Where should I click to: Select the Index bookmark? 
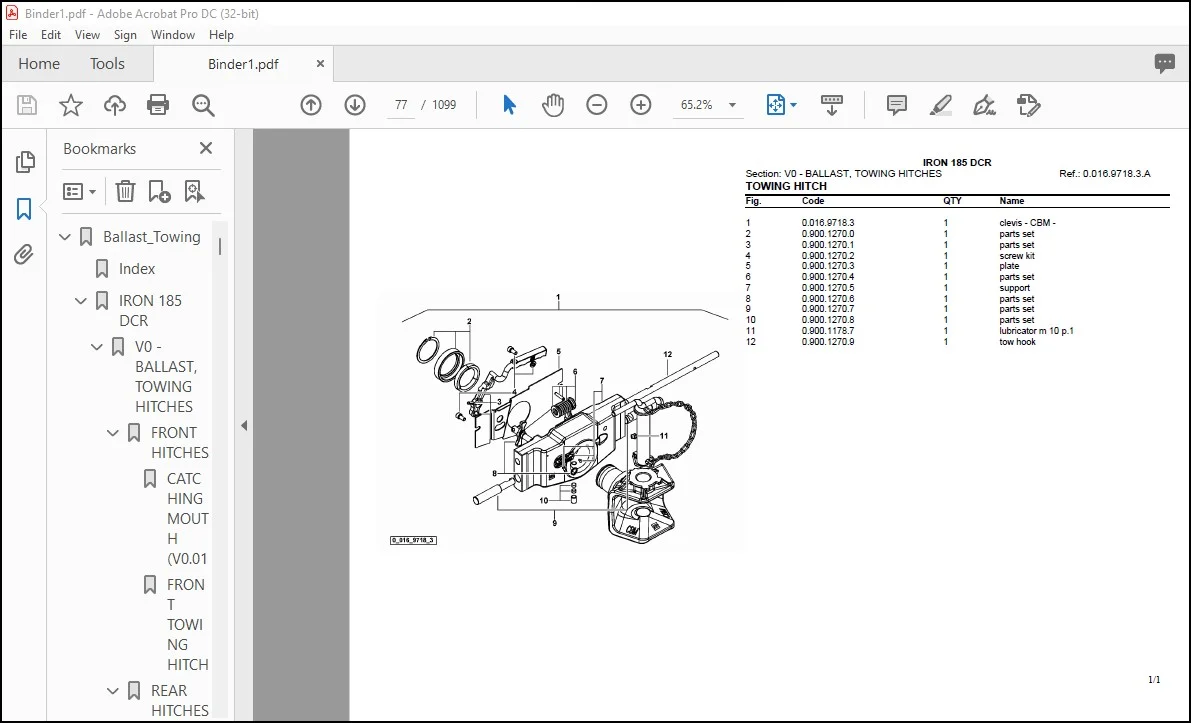137,269
